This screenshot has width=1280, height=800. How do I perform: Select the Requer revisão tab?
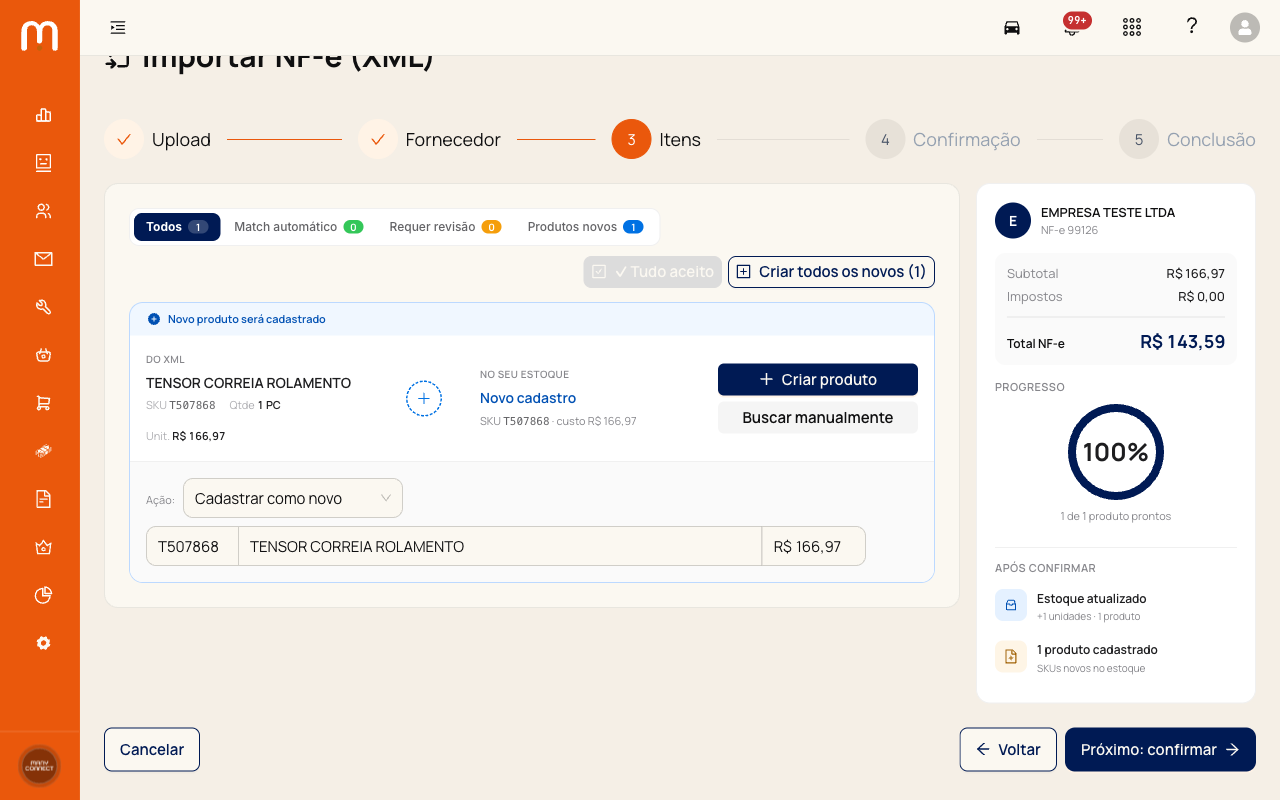[x=445, y=227]
